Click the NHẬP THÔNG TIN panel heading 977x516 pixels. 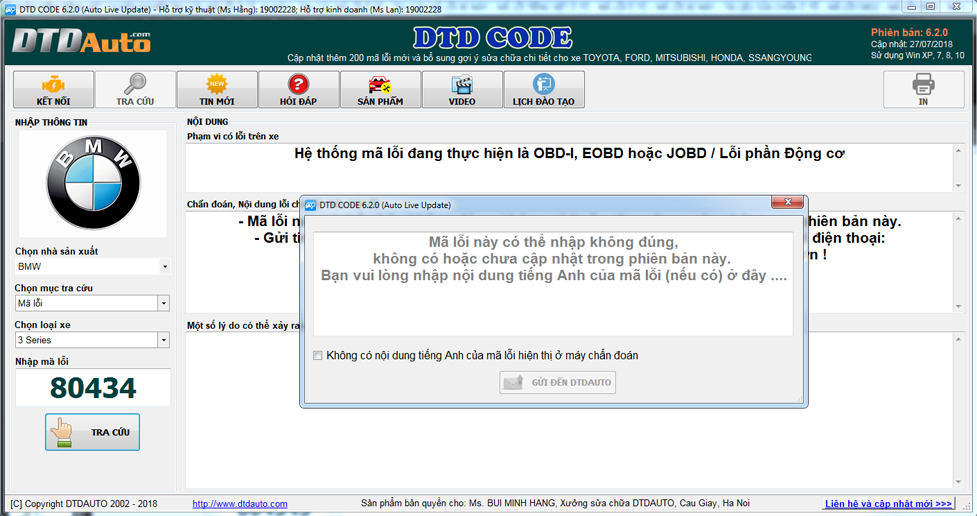51,122
